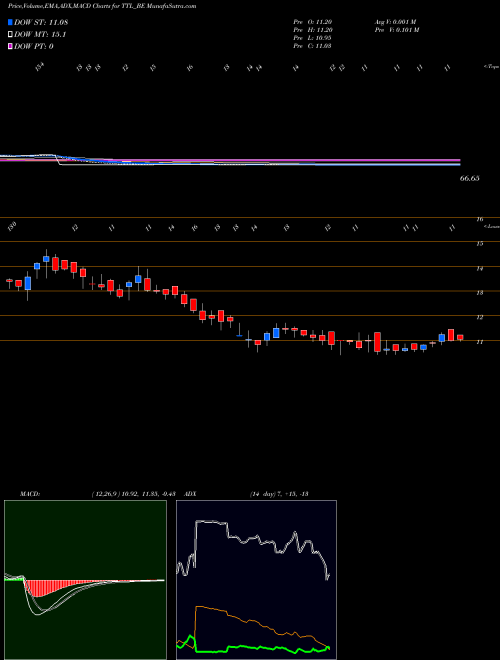Click the 'Avg V: 0.001 M' volume text

(396, 22)
